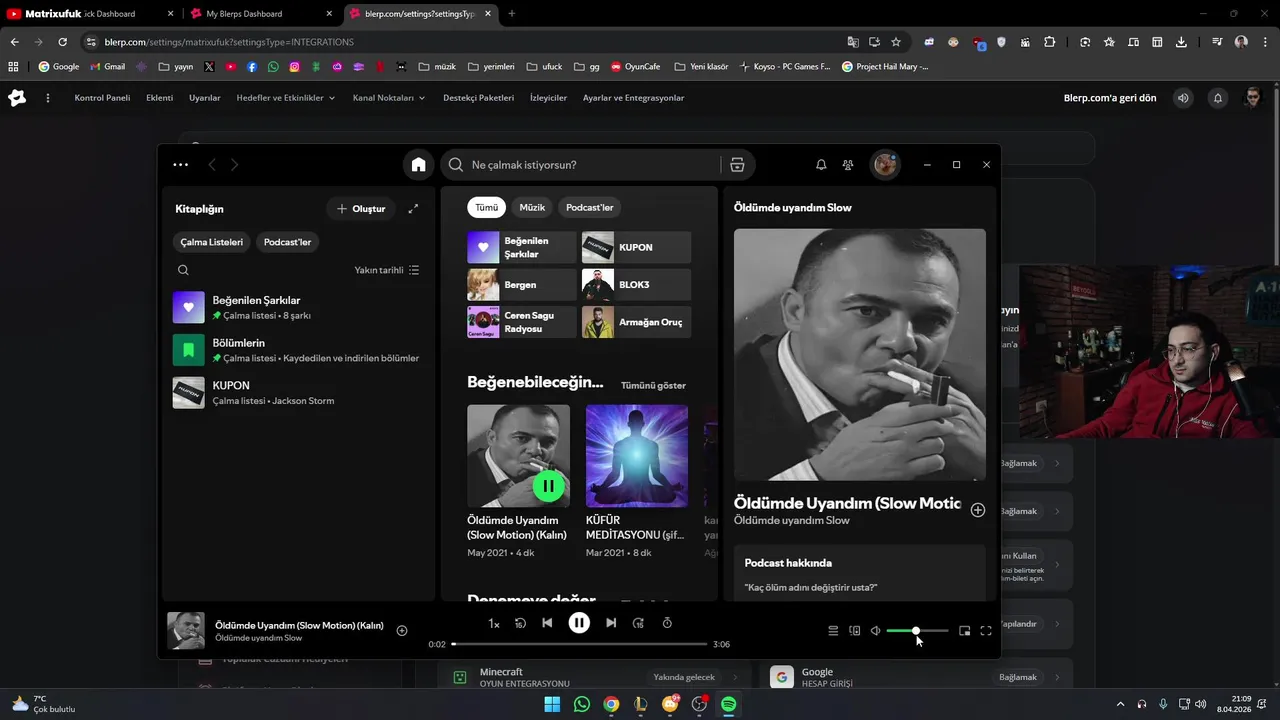Click Tümünü göster link

653,385
